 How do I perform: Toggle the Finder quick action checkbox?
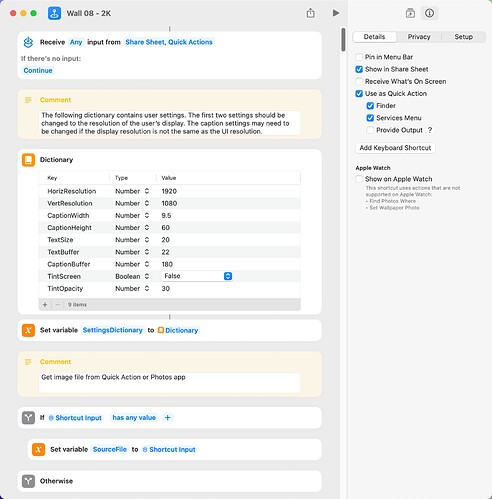(370, 106)
